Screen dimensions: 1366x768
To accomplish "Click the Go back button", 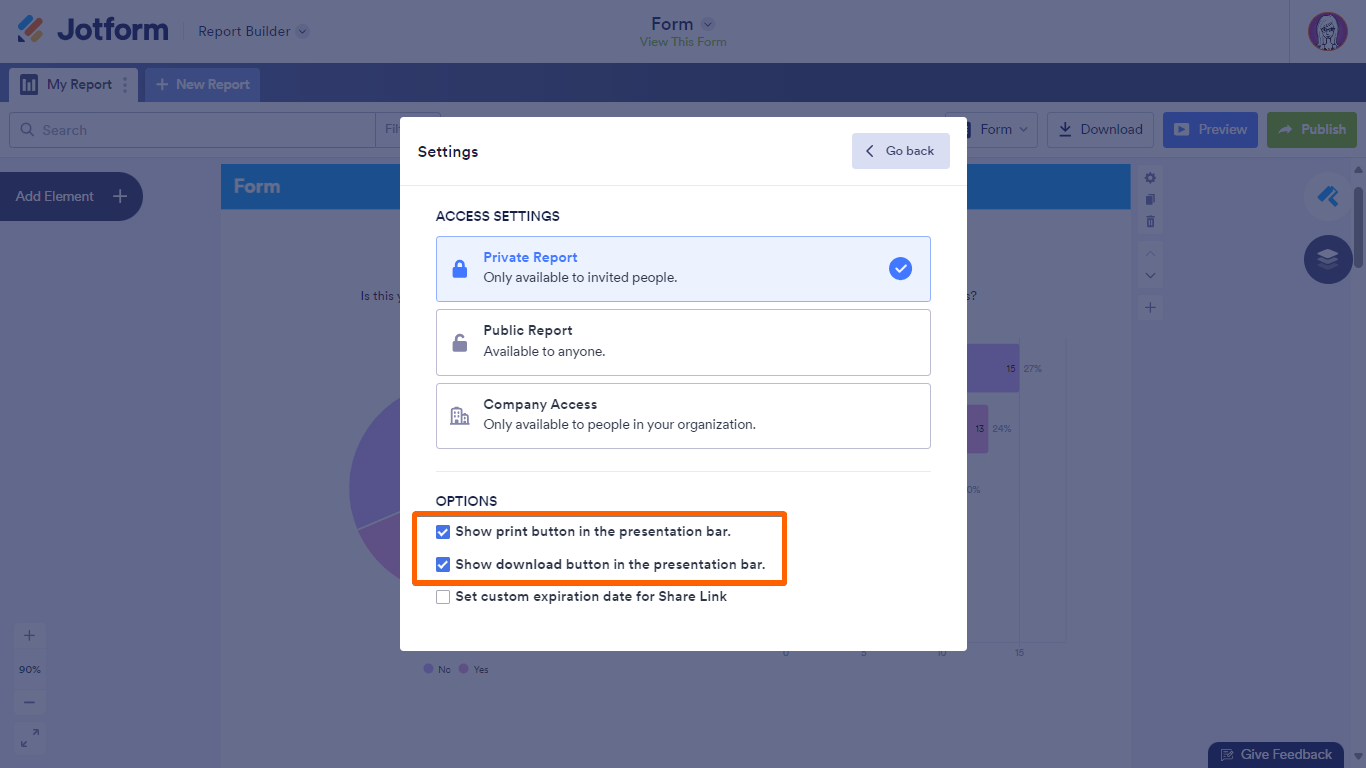I will point(900,151).
